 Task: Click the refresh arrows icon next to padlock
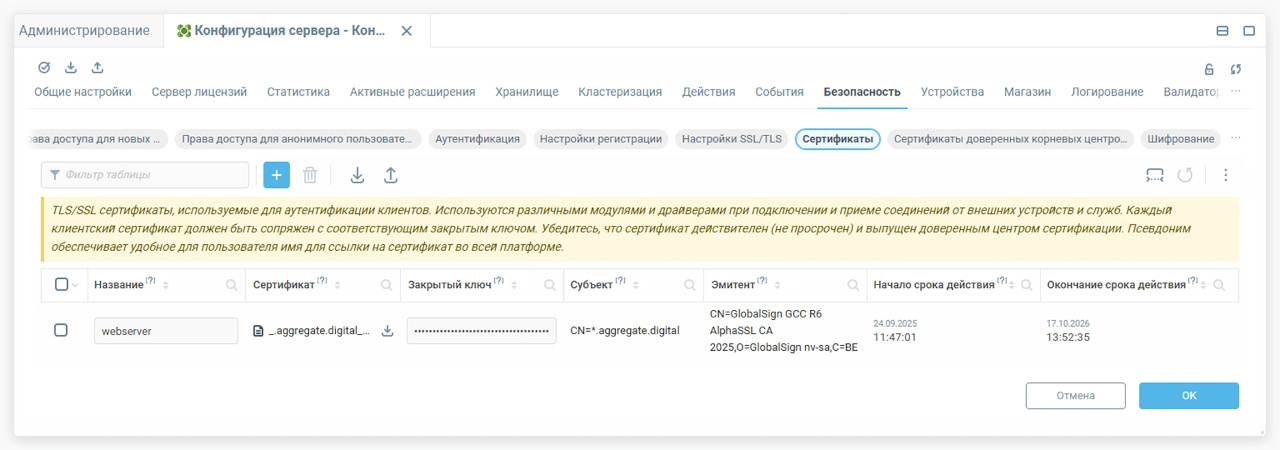coord(1236,69)
